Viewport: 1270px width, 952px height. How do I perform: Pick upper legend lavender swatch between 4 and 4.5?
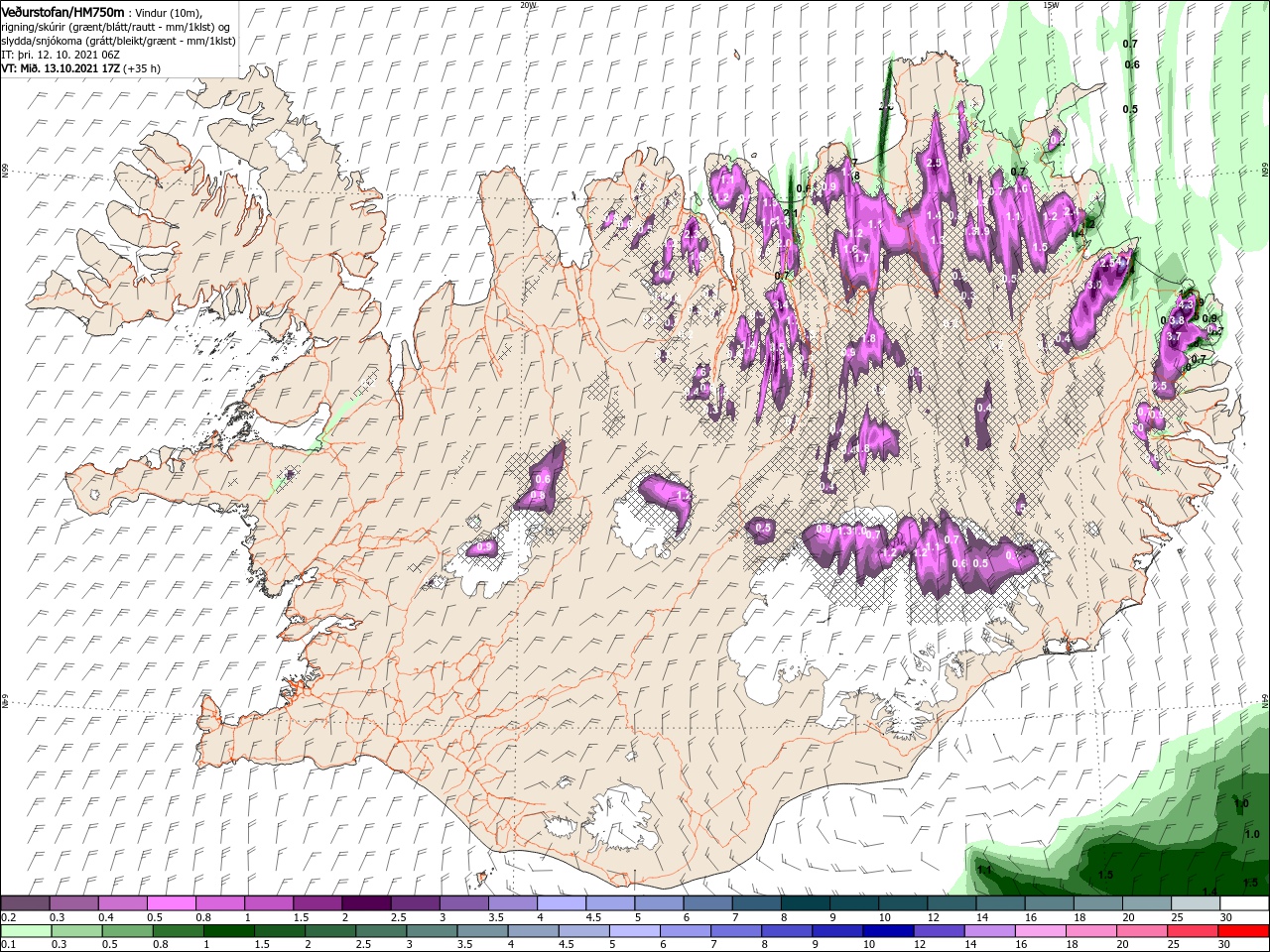point(561,903)
